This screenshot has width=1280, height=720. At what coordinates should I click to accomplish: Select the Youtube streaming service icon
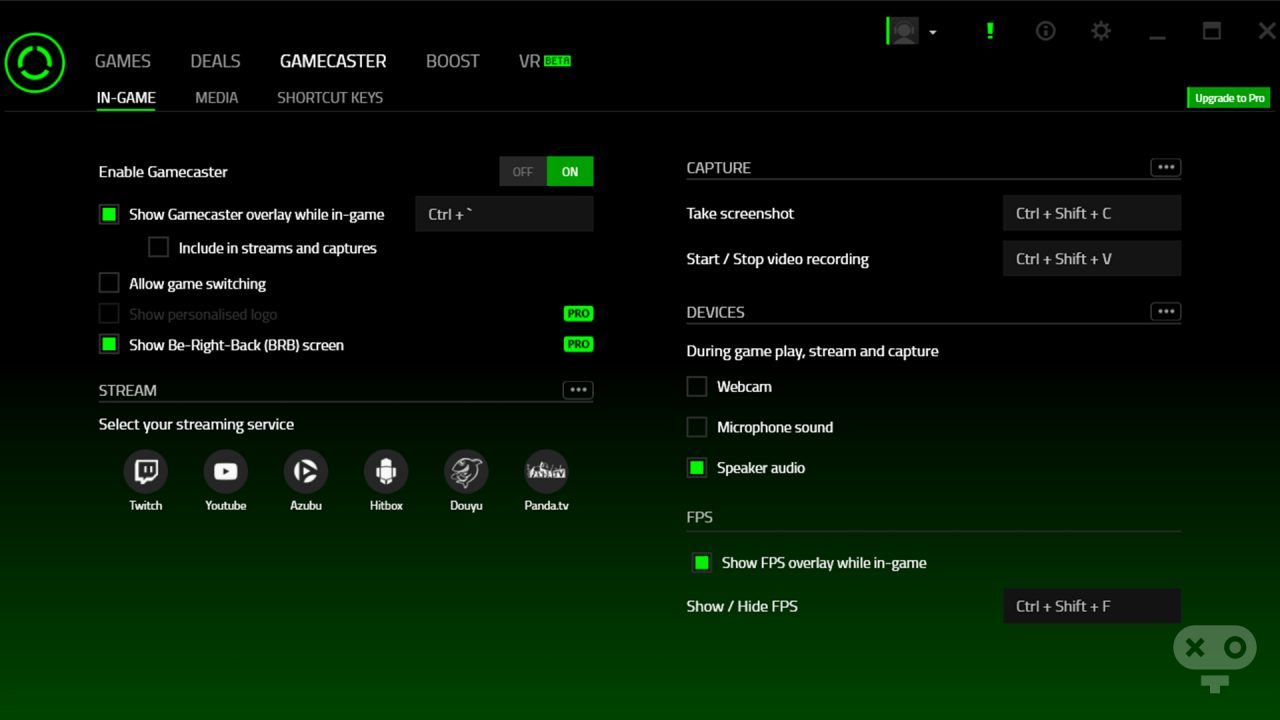[226, 471]
